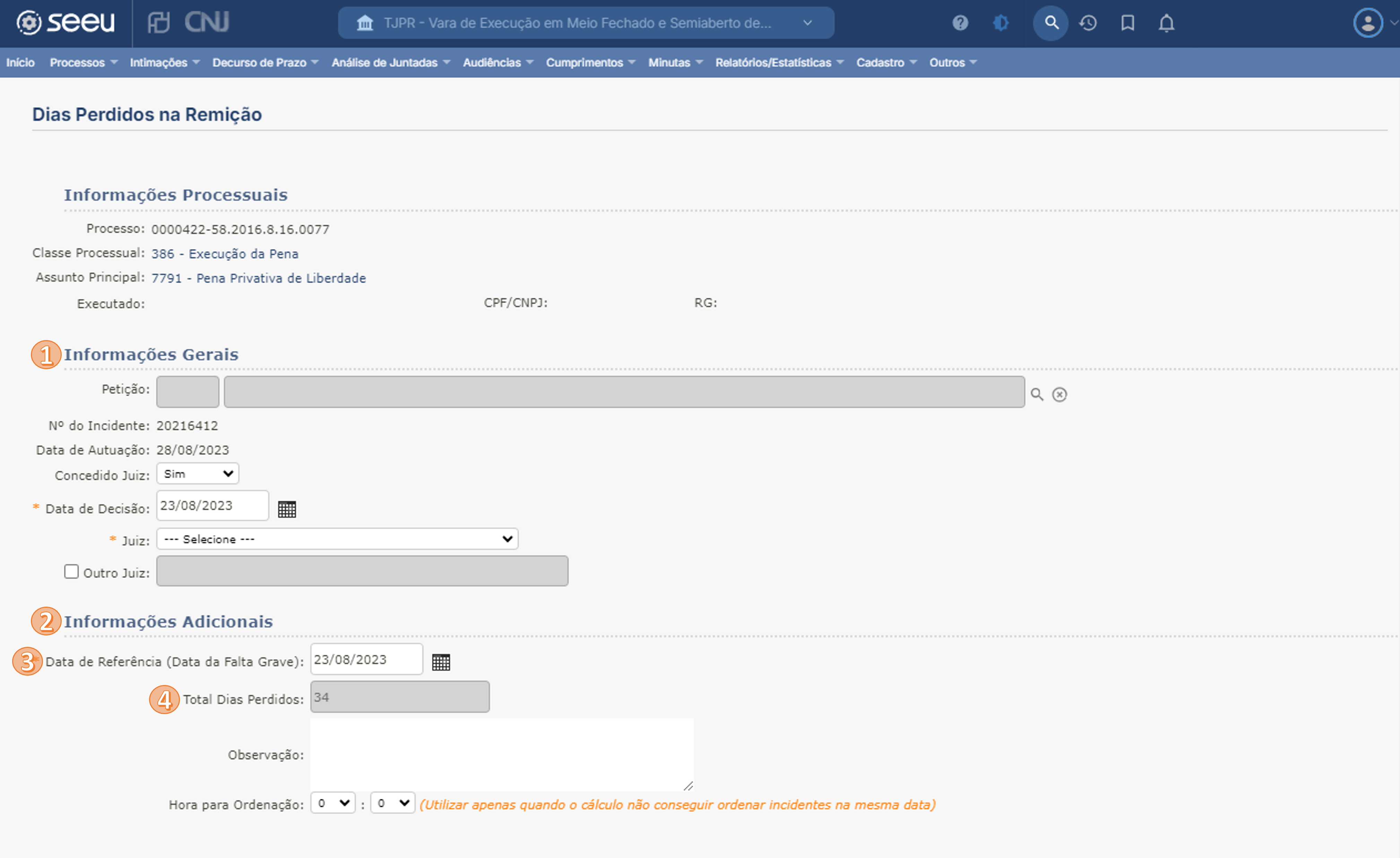The image size is (1400, 858).
Task: Open the user profile avatar
Action: [1368, 23]
